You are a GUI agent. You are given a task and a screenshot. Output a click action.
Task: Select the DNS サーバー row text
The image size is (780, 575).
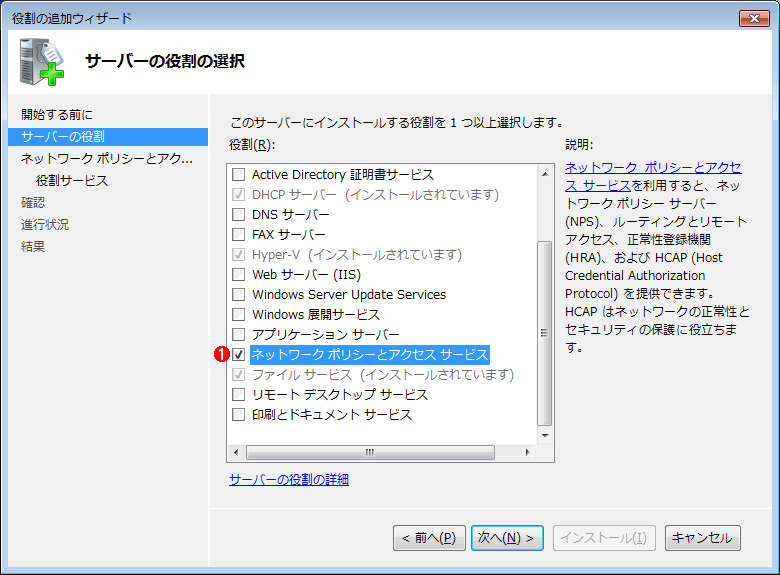291,214
